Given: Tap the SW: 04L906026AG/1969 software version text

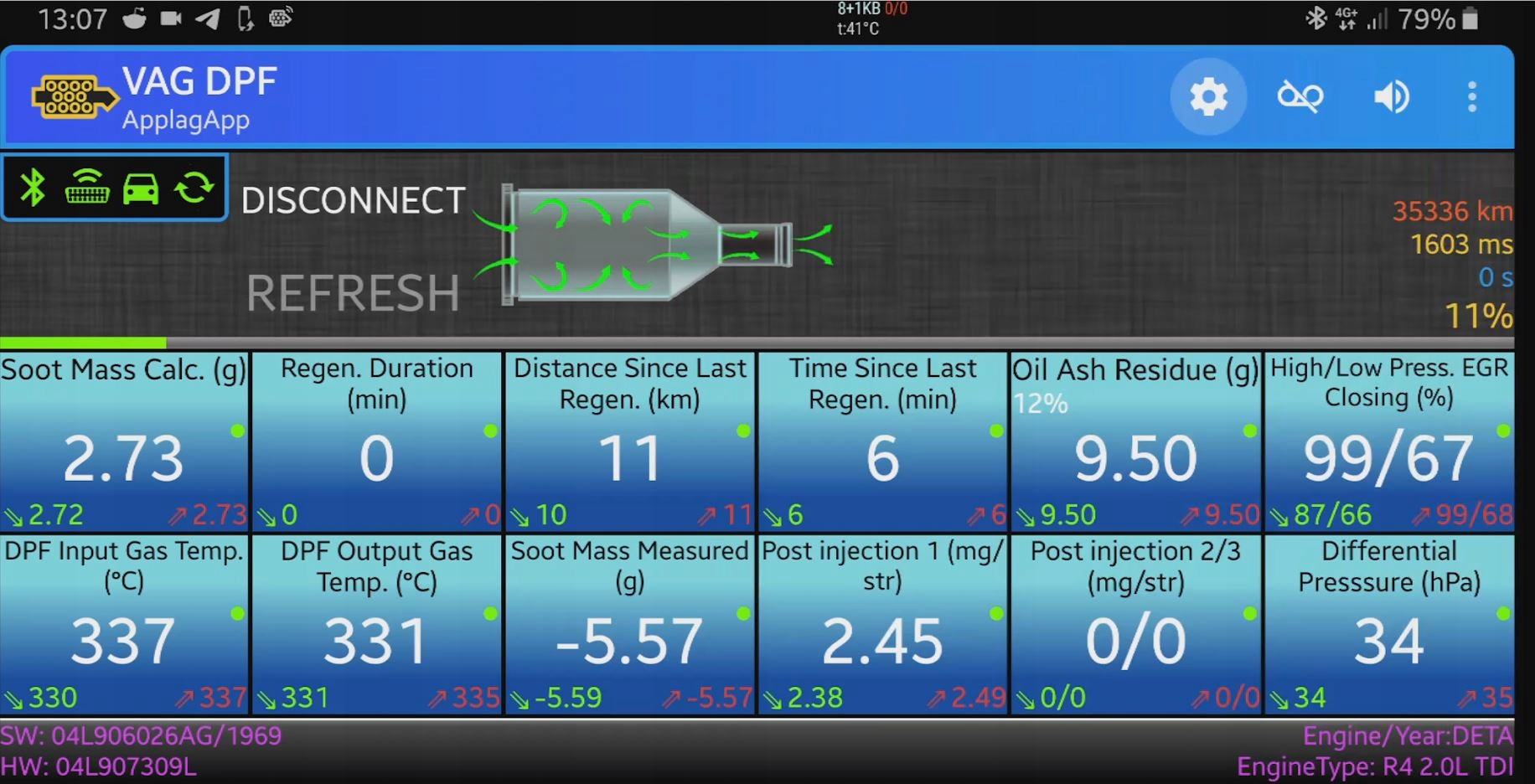Looking at the screenshot, I should (x=141, y=736).
